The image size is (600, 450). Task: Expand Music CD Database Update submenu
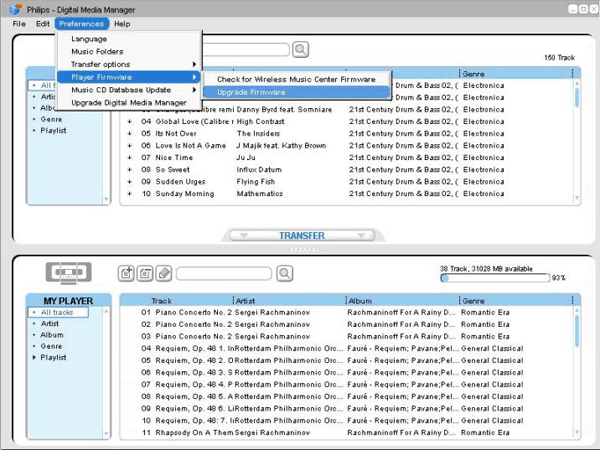128,90
